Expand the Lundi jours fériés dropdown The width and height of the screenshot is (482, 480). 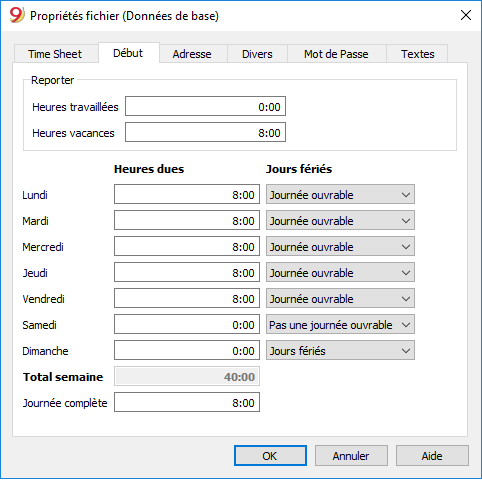coord(340,194)
